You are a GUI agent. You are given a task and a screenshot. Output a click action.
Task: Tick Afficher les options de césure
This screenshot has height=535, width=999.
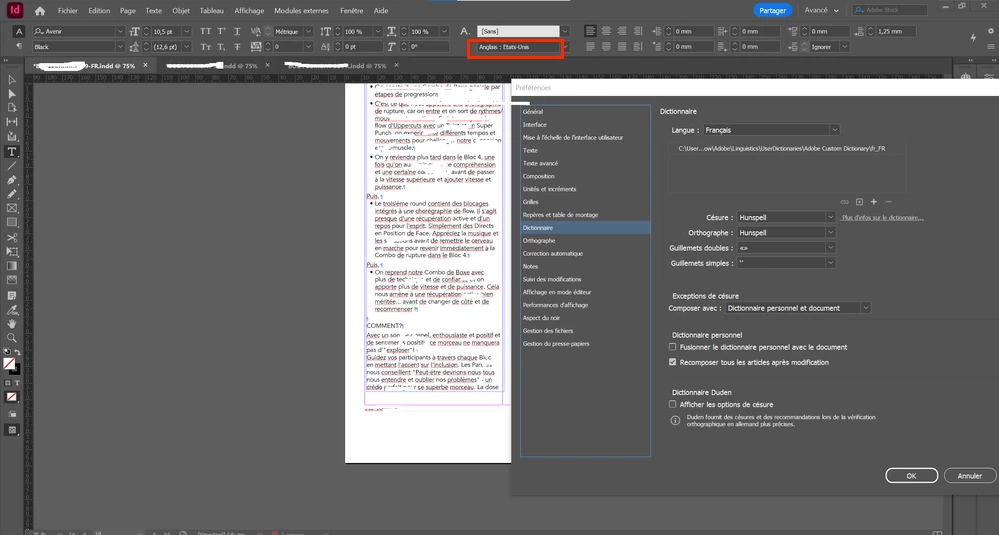point(672,404)
